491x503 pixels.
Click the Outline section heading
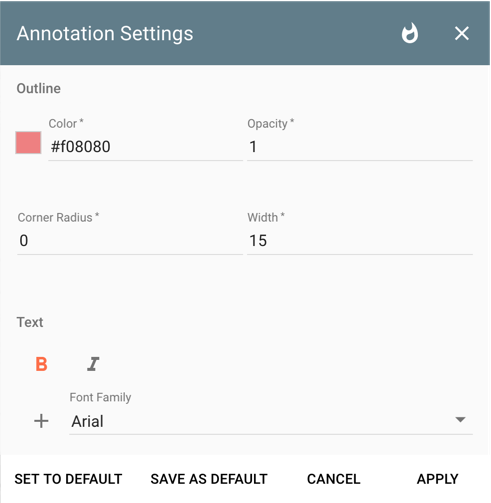coord(39,89)
